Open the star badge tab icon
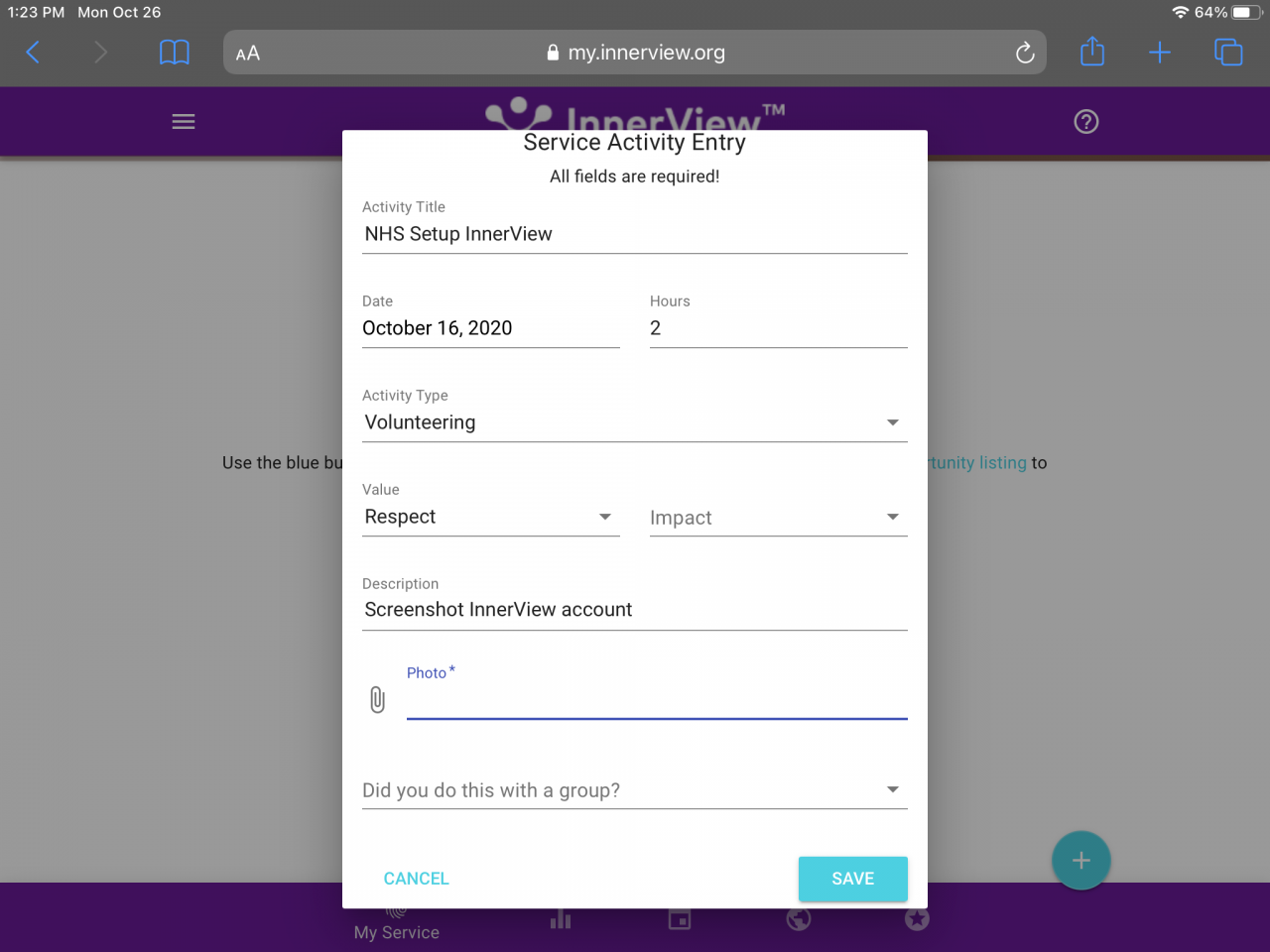Screen dimensions: 1270x952 pos(918,919)
